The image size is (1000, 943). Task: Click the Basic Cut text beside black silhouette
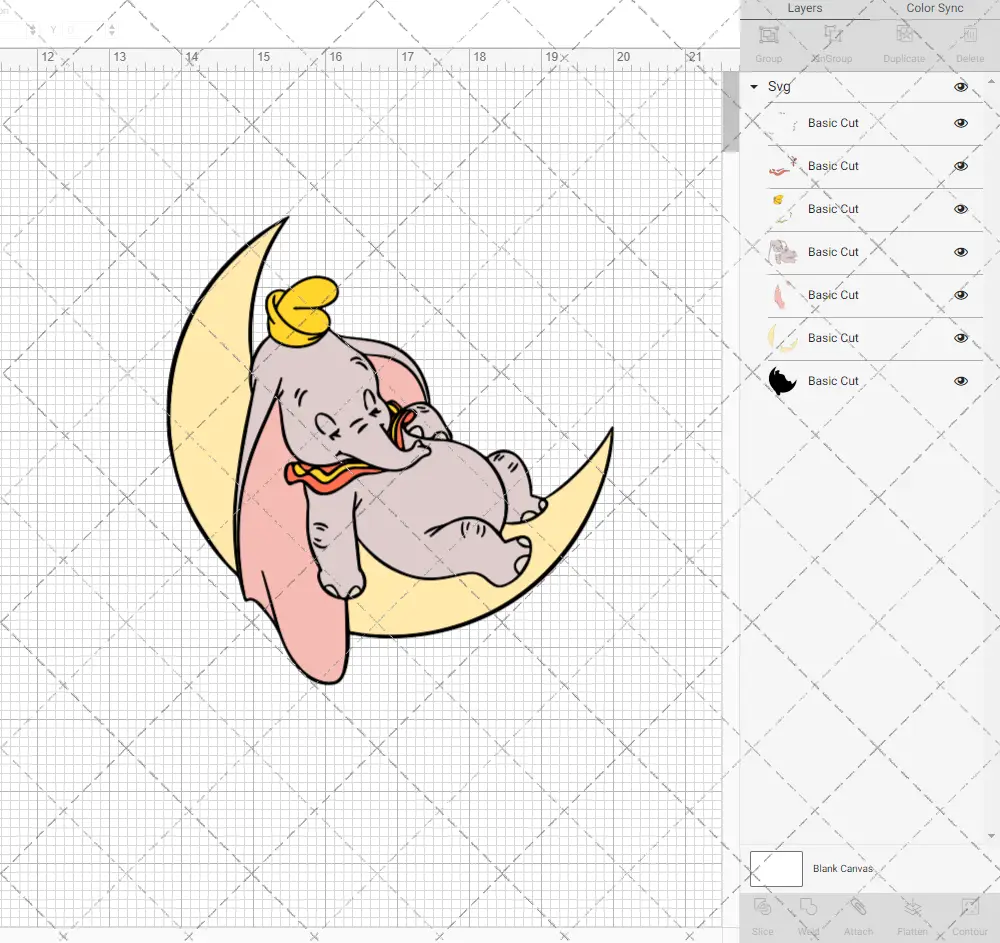click(x=833, y=381)
